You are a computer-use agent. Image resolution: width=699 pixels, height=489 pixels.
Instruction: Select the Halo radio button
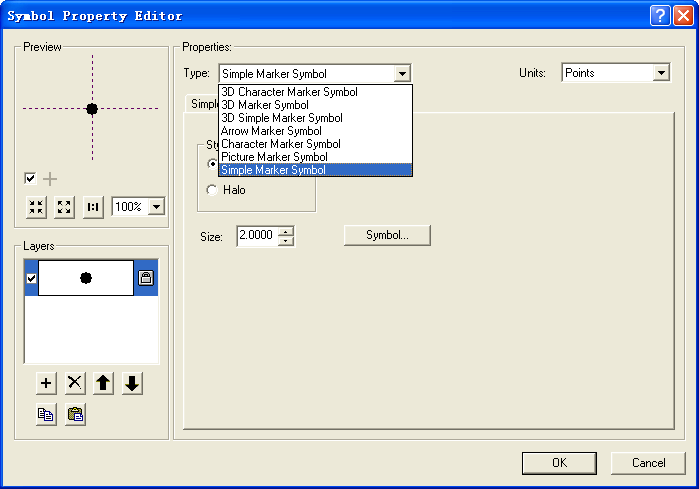211,190
